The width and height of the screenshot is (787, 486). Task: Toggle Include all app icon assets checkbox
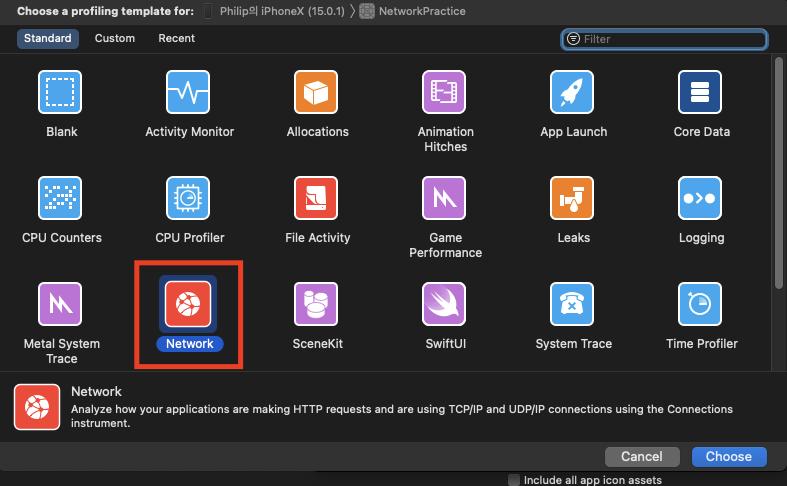point(514,480)
